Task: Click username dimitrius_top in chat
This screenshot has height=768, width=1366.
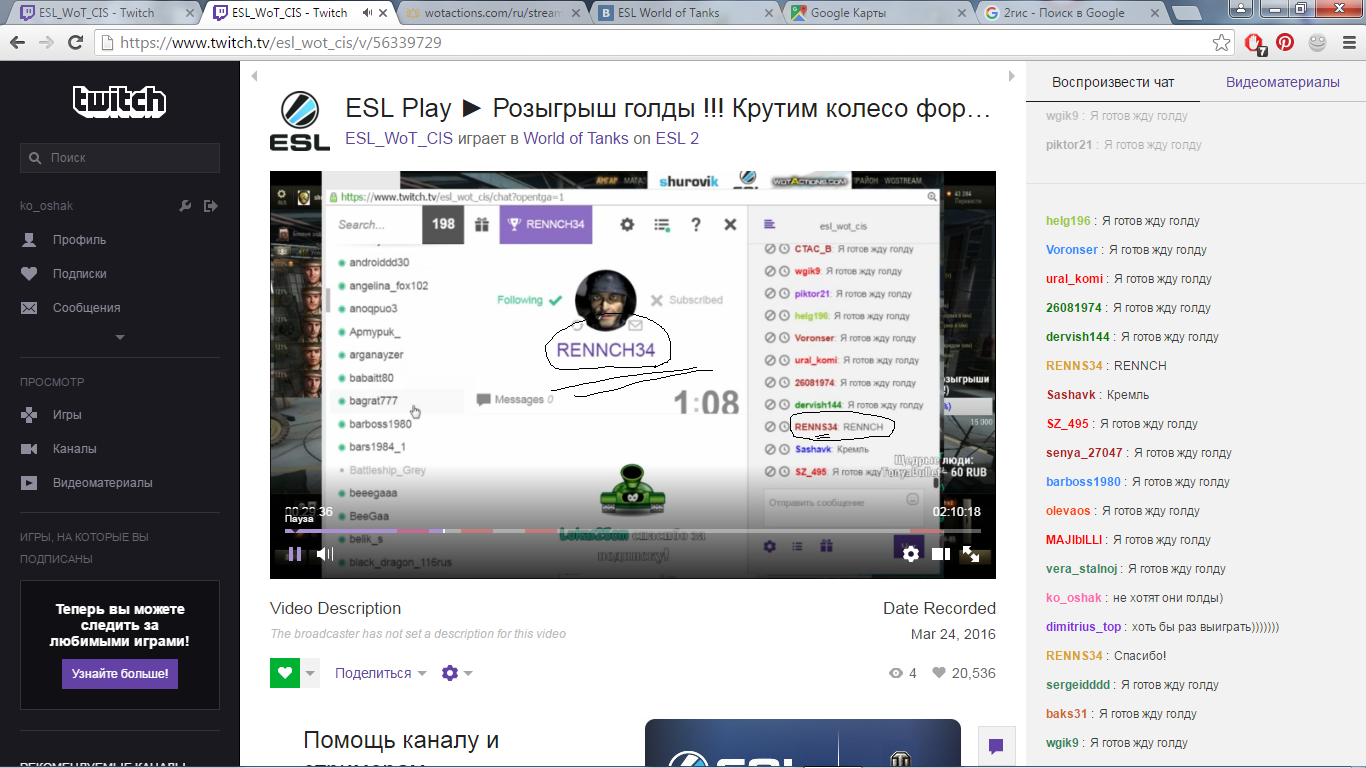Action: (x=1084, y=627)
